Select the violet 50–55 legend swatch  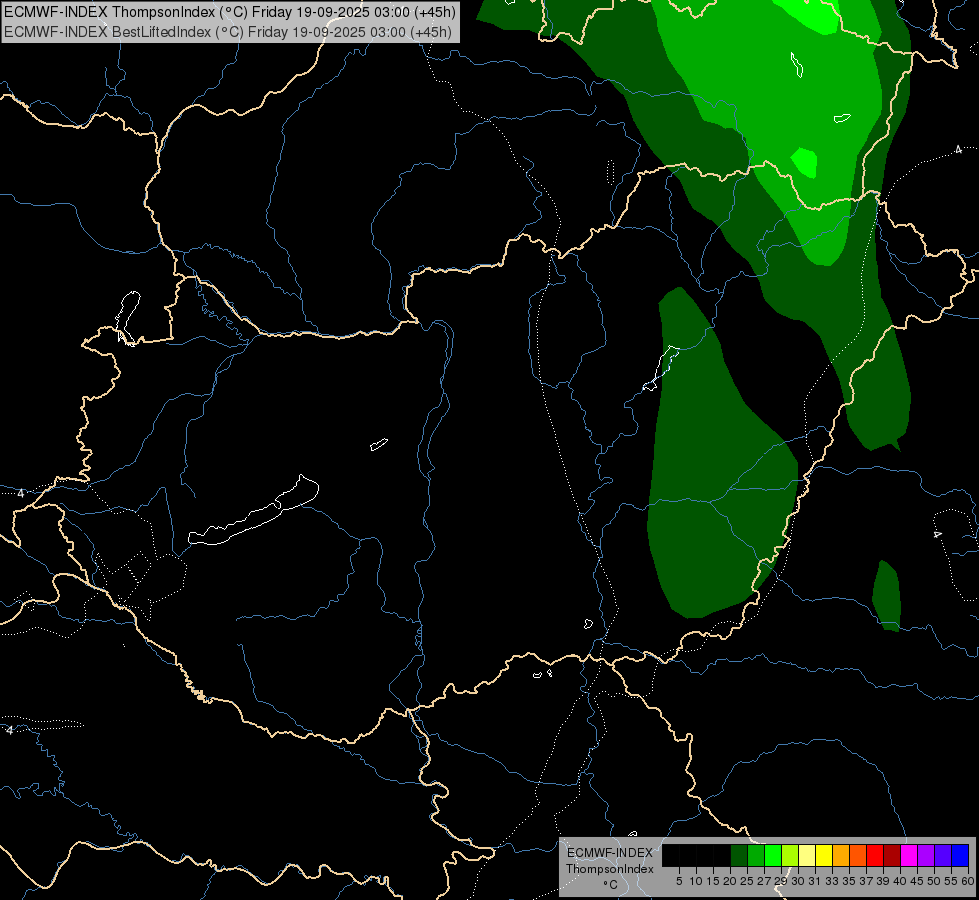point(943,855)
